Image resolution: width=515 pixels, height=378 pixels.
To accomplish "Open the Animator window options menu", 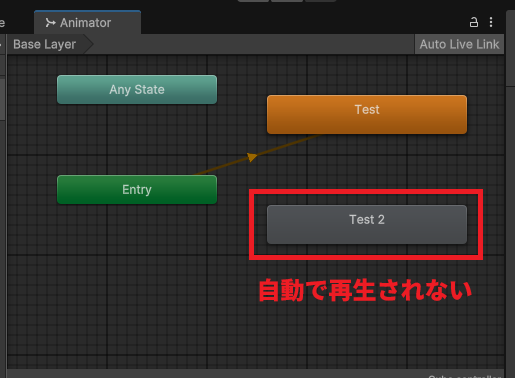I will [x=491, y=22].
